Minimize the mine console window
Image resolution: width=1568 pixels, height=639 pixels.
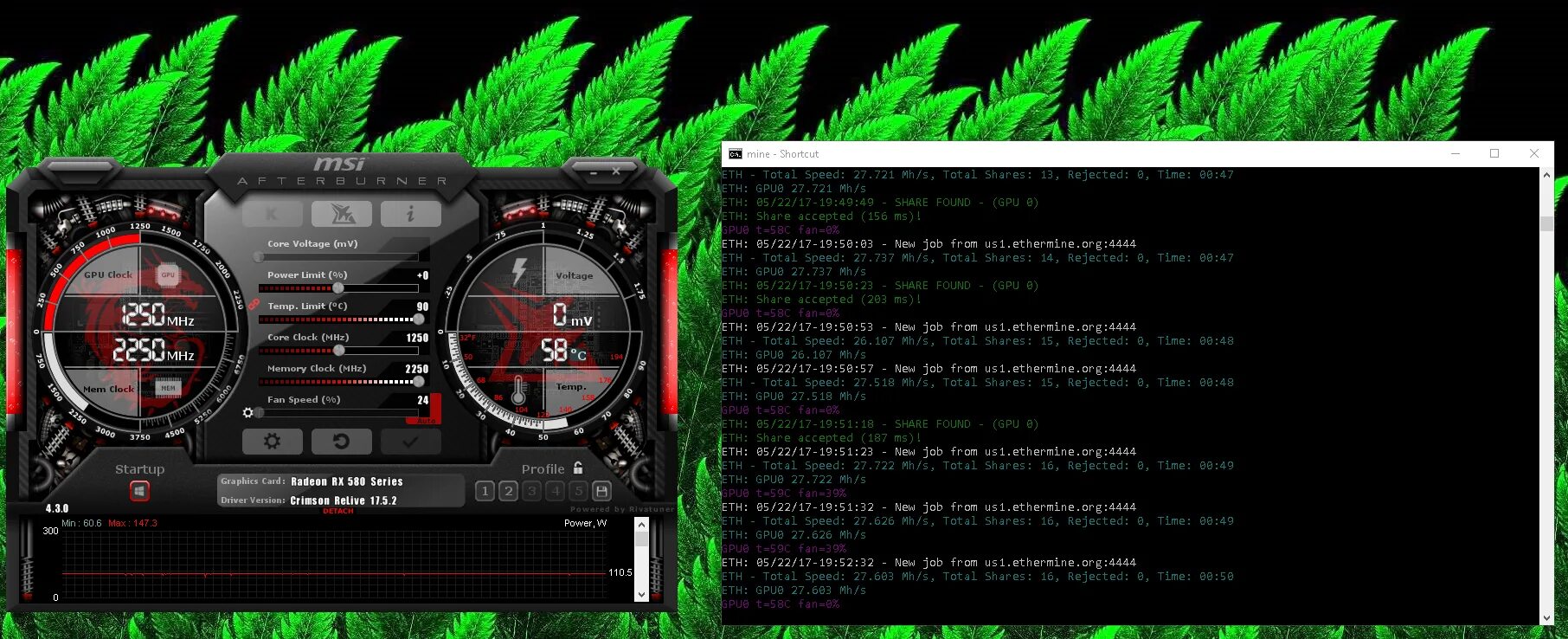point(1456,153)
